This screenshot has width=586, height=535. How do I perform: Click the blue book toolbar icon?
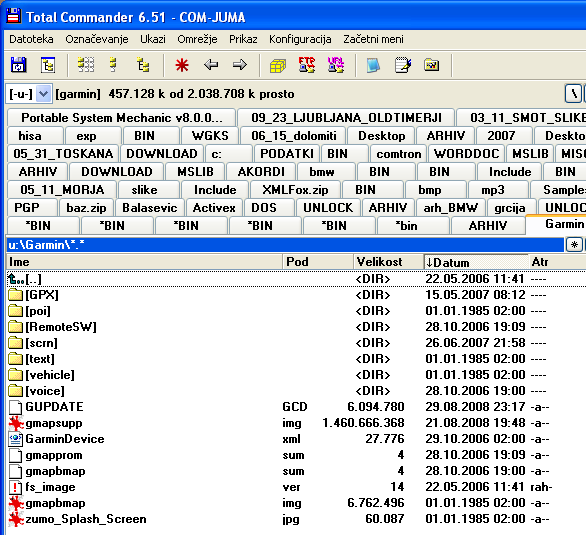point(373,65)
